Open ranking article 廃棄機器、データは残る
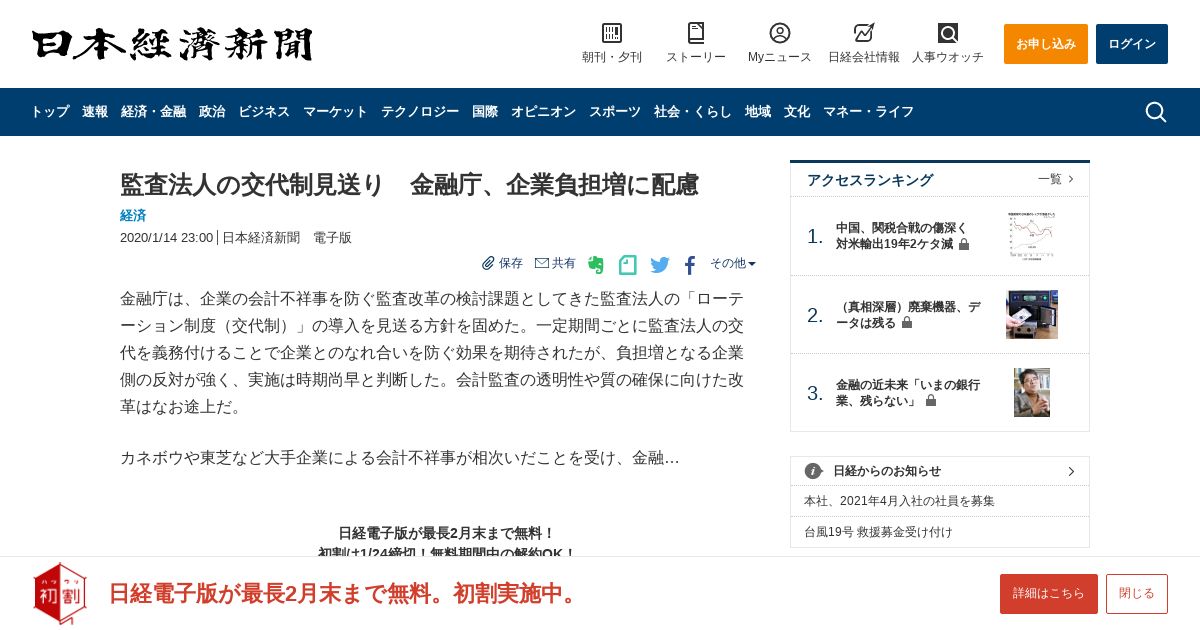 tap(908, 315)
